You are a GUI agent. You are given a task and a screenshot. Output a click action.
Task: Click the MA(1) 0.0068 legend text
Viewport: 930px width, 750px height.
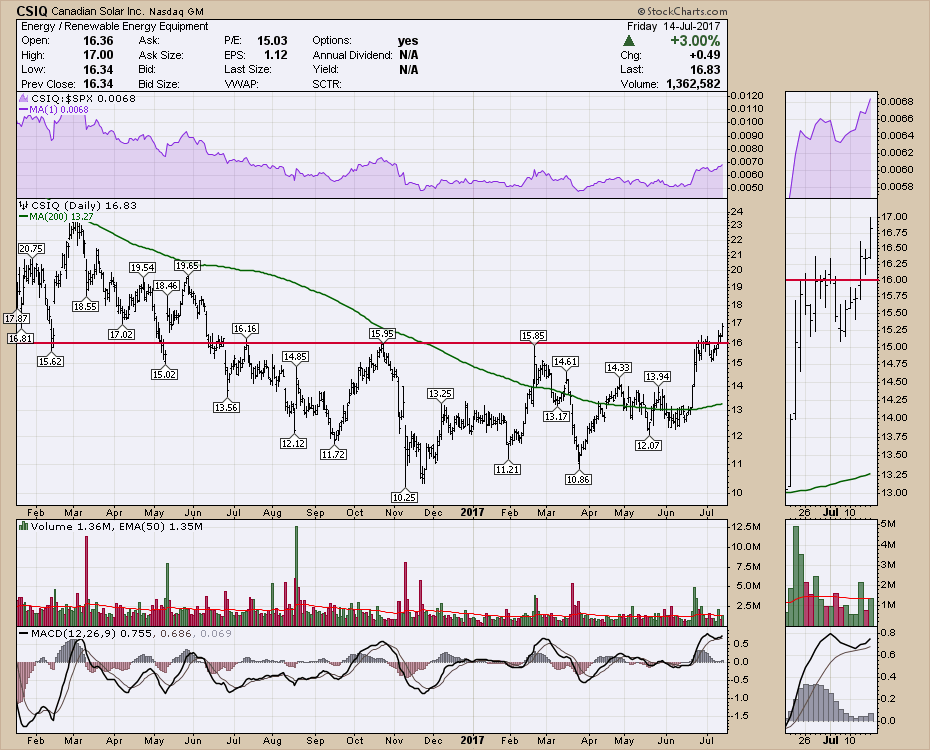tap(59, 110)
